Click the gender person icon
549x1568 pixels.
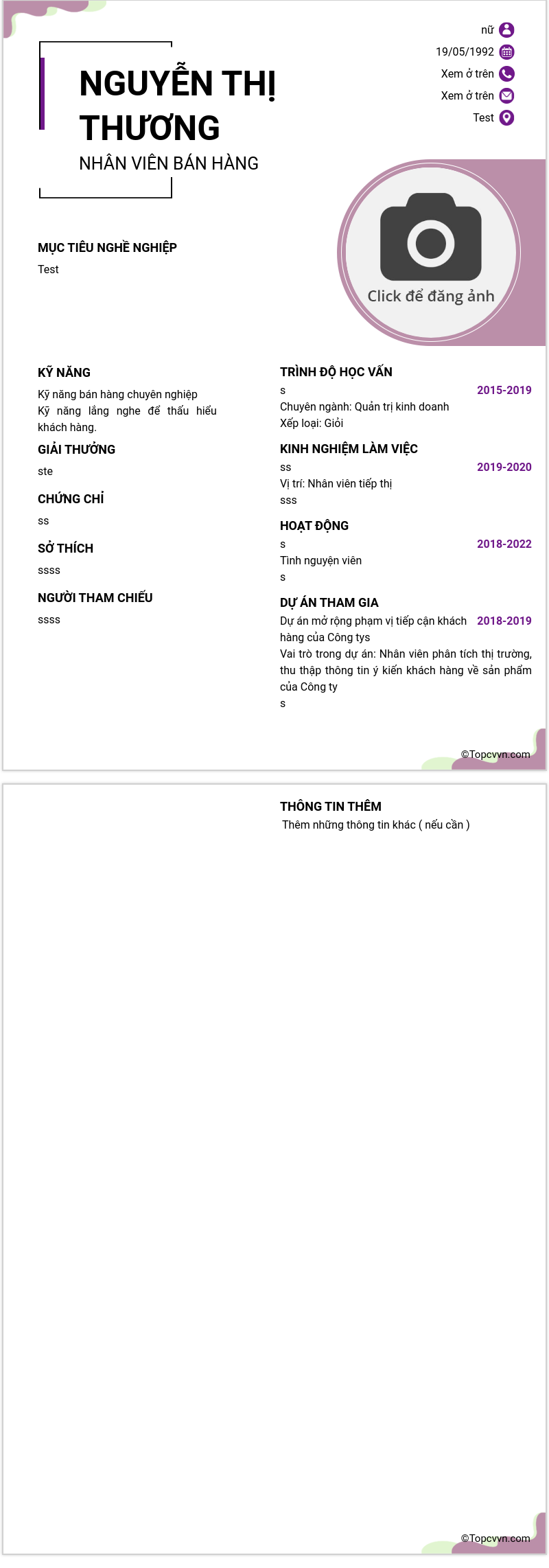pos(506,30)
